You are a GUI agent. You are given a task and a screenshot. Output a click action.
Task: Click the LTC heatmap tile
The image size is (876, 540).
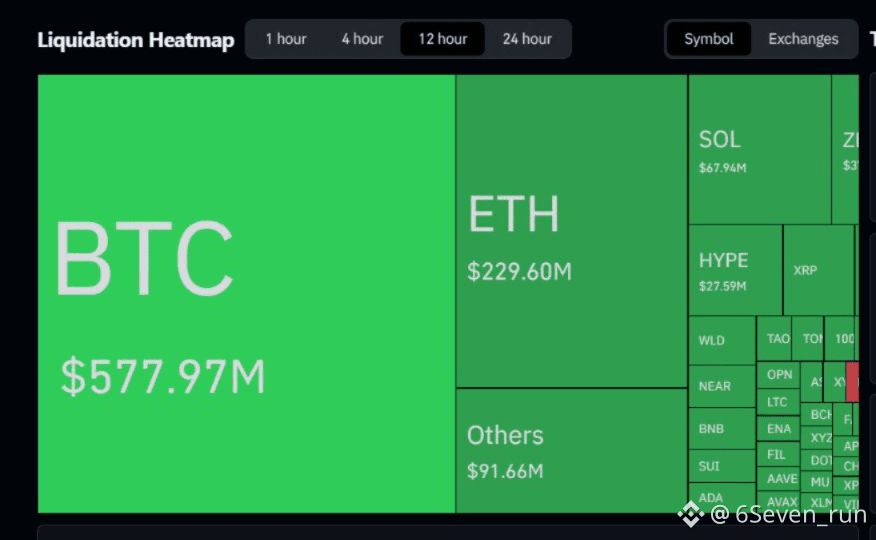(x=779, y=402)
